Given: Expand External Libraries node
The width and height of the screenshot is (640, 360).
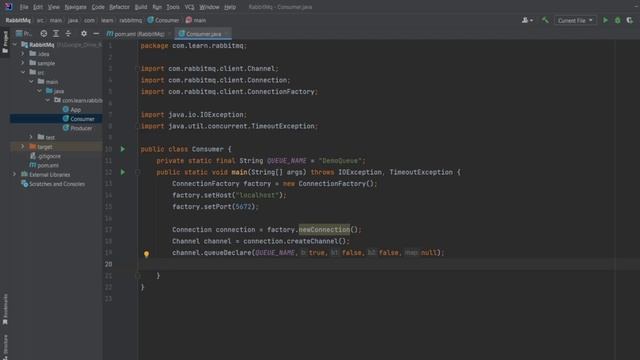Looking at the screenshot, I should pyautogui.click(x=15, y=174).
